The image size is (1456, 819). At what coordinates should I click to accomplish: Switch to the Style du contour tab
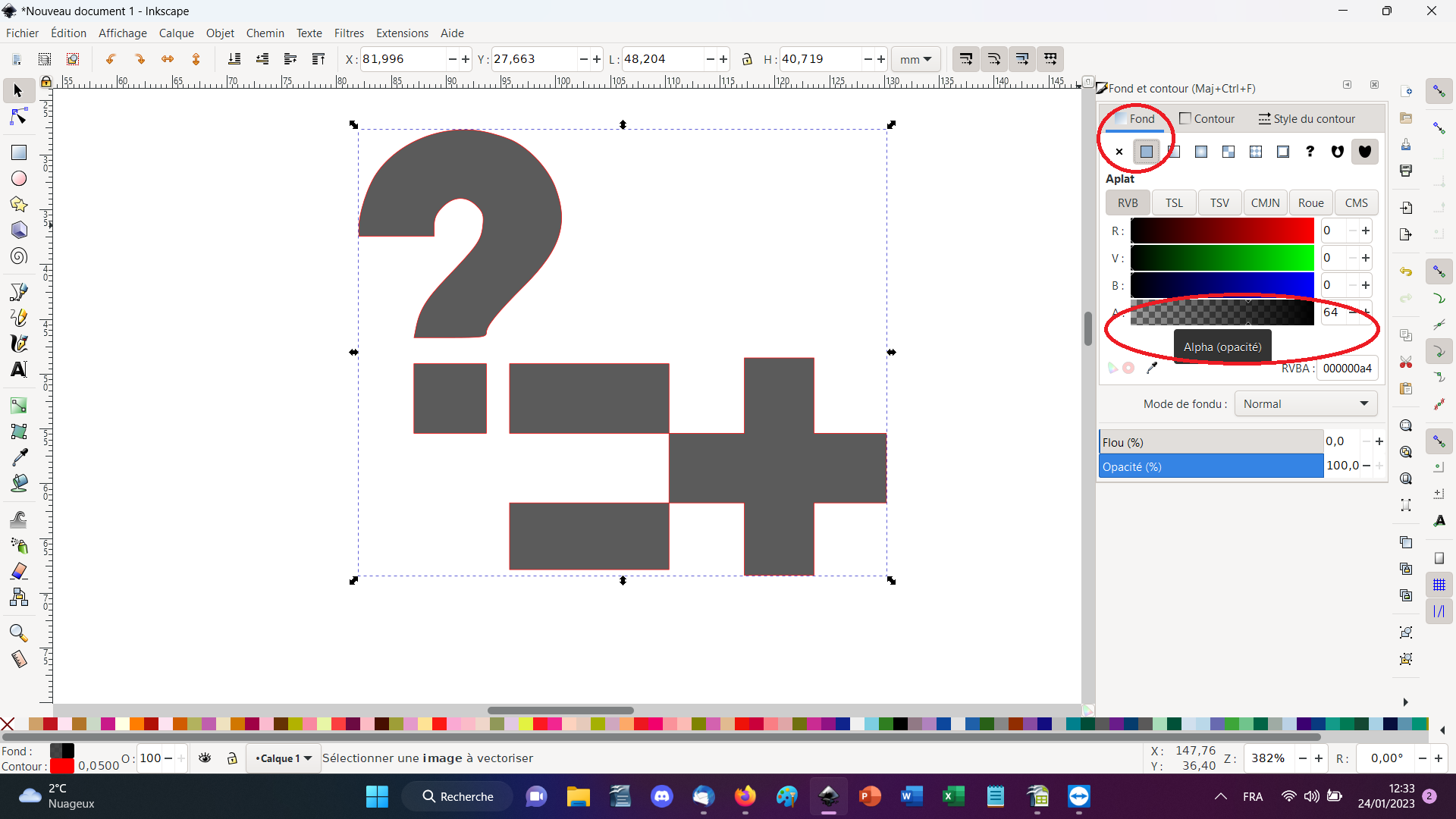[1307, 119]
